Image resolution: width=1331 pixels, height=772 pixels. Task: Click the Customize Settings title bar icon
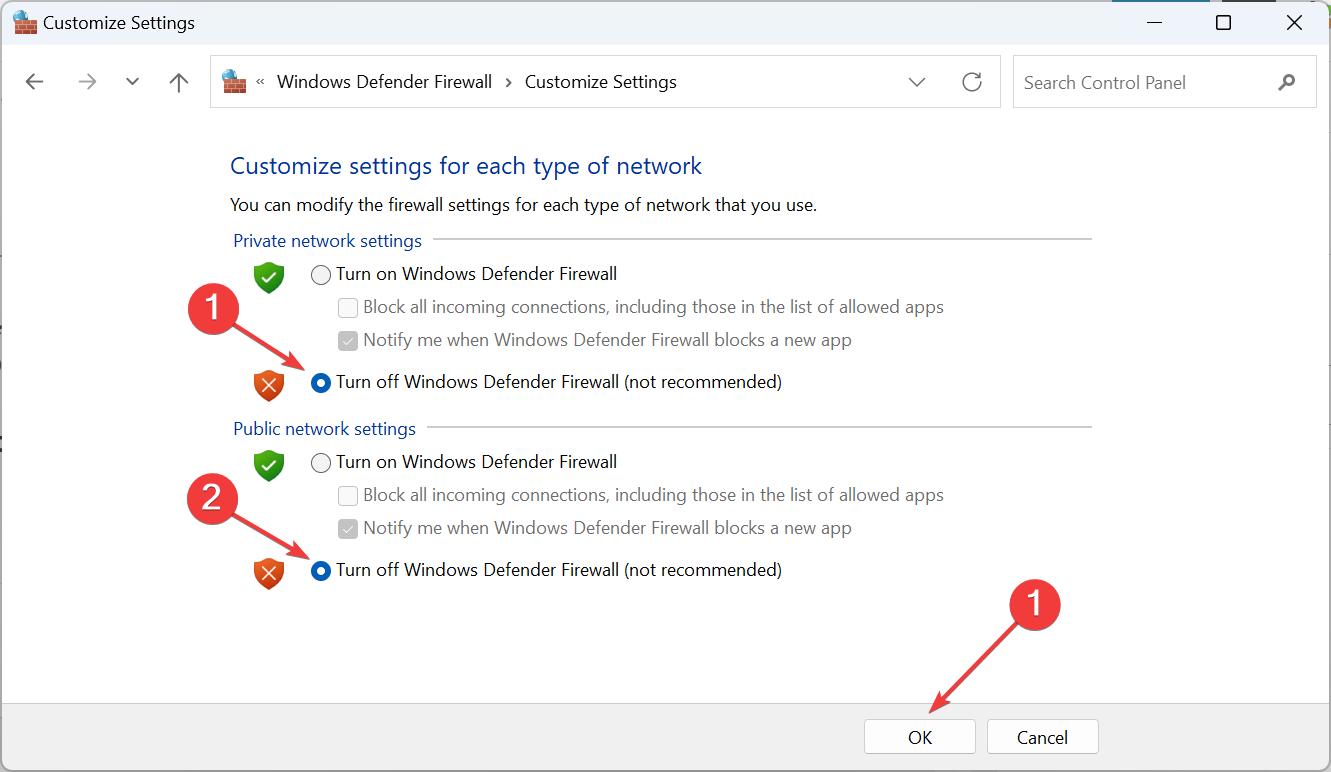[25, 22]
